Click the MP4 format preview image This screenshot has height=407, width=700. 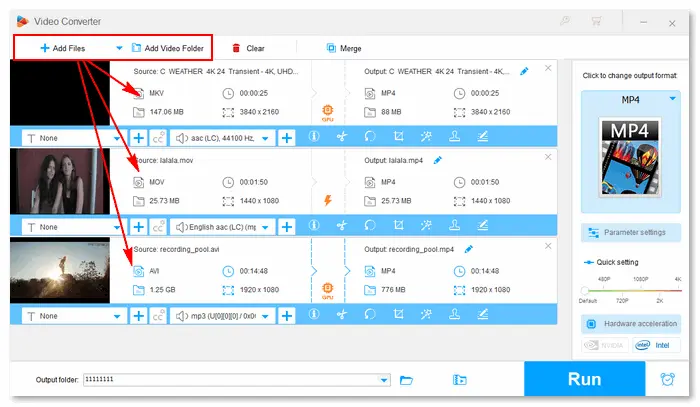[x=629, y=157]
